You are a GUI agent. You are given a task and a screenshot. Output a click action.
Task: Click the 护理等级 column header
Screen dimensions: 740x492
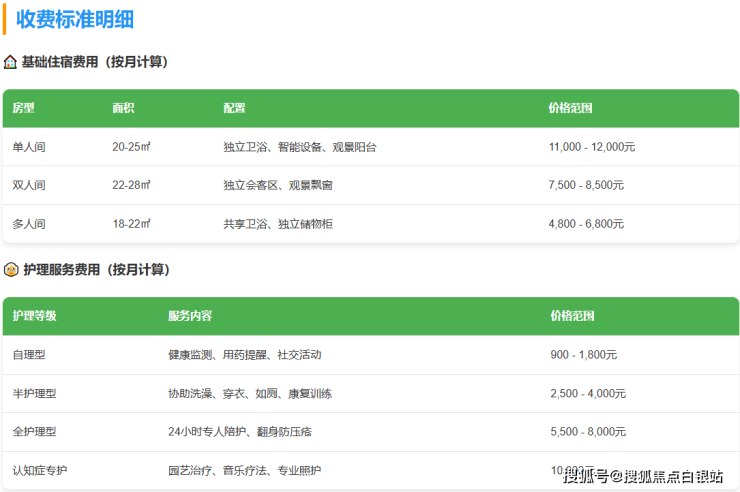(x=35, y=316)
